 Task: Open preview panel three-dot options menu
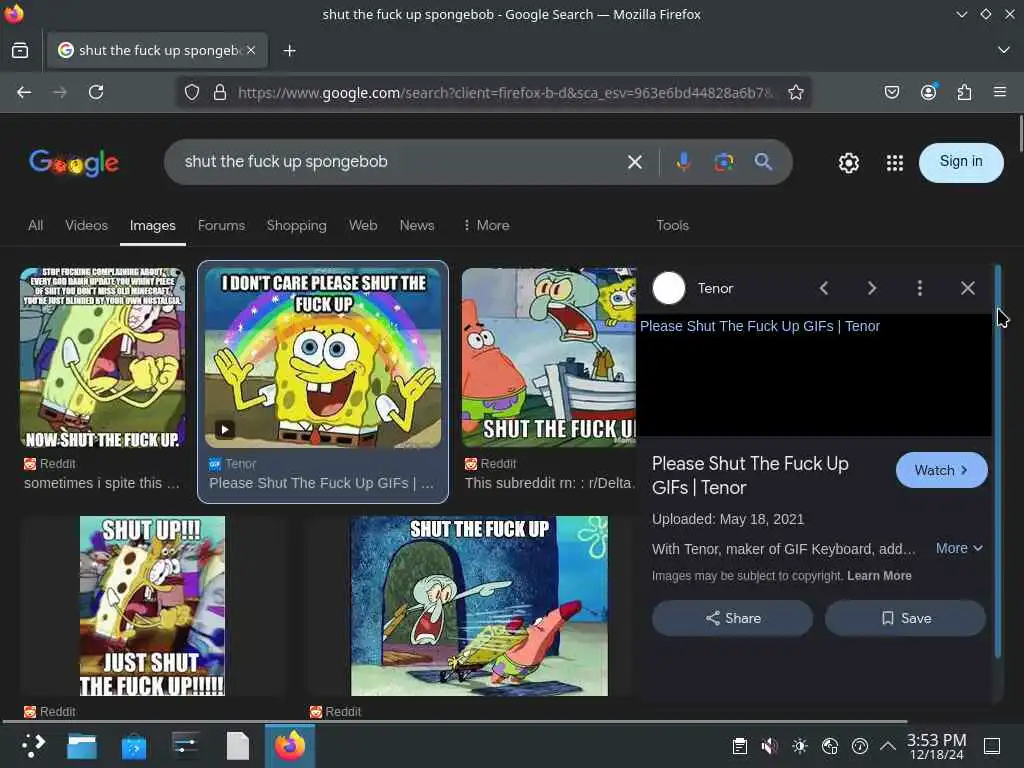point(920,288)
